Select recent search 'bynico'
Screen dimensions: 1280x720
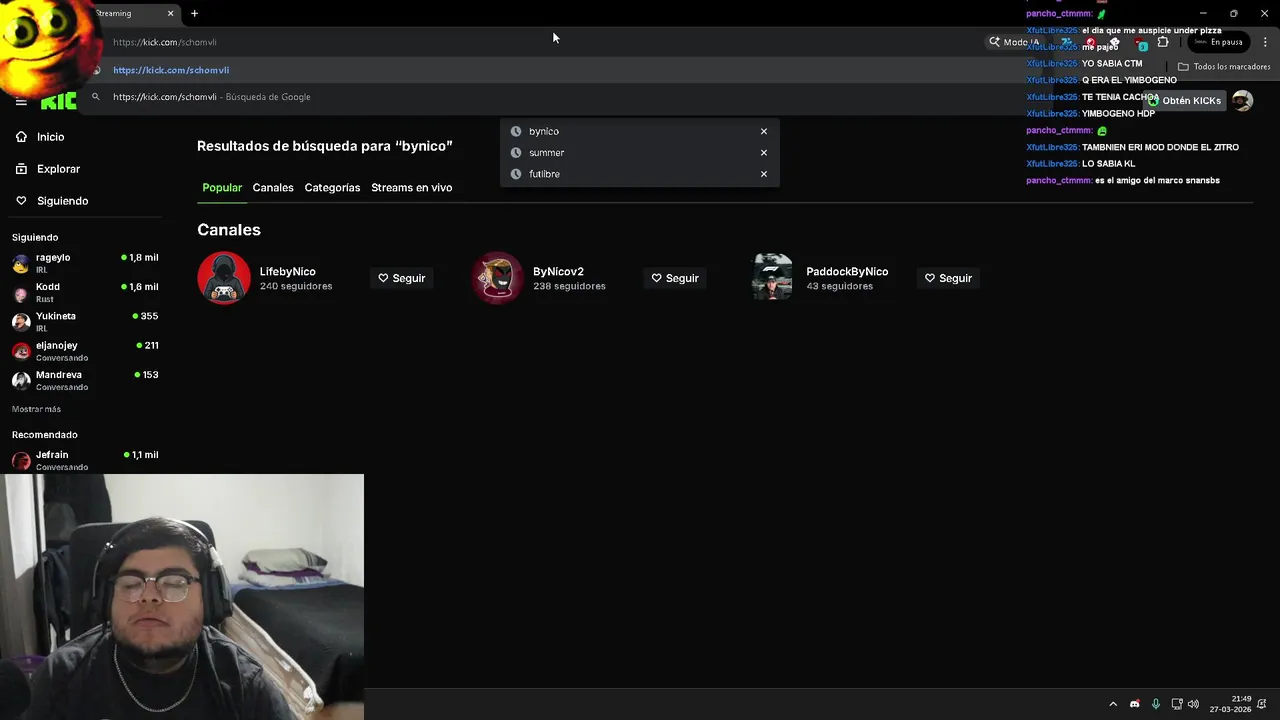tap(544, 131)
